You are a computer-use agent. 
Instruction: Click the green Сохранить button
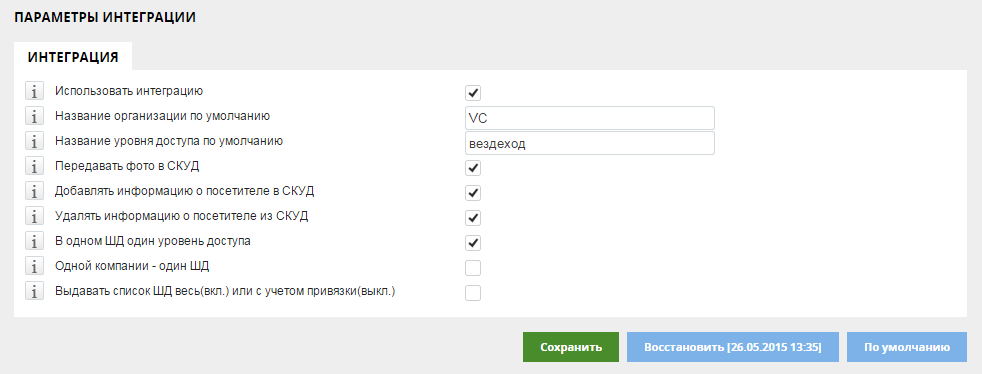(x=571, y=347)
